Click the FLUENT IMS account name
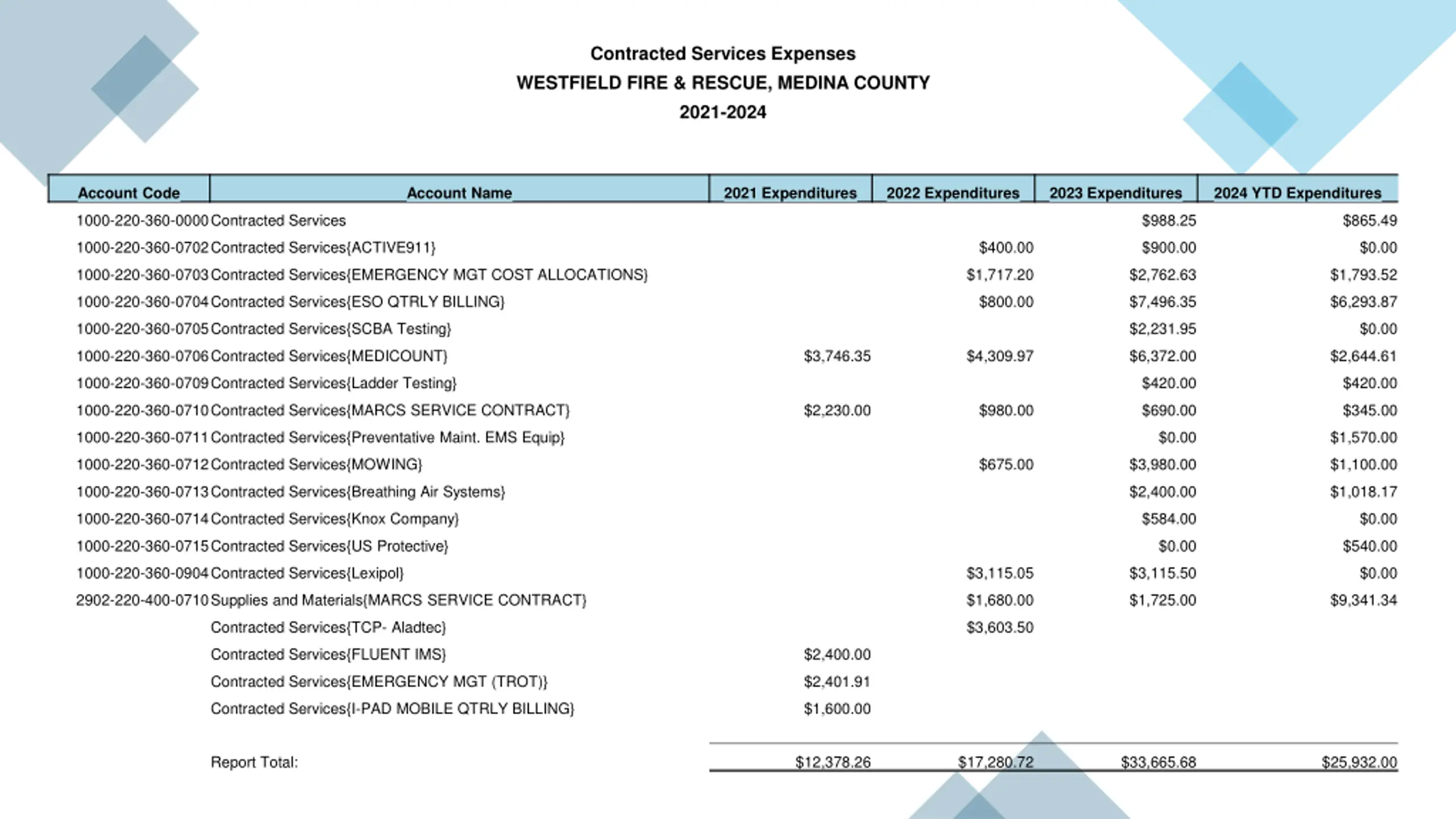Screen dimensions: 1456x819 click(x=329, y=655)
